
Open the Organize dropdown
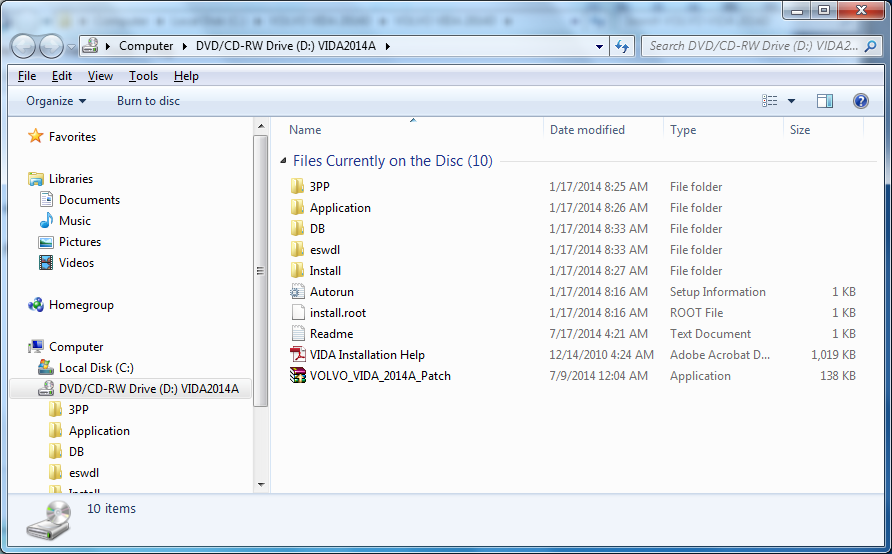click(x=56, y=101)
